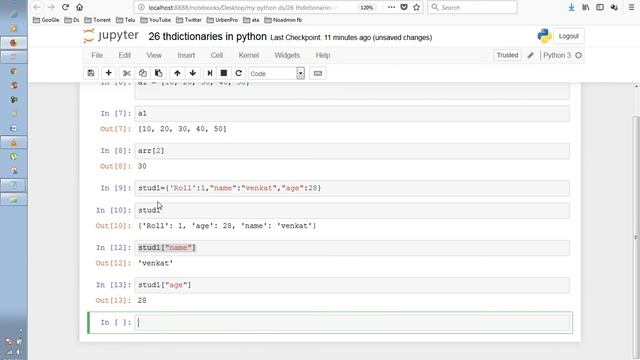Viewport: 640px width, 360px height.
Task: Click the stud1["age"] code cell
Action: [x=352, y=285]
